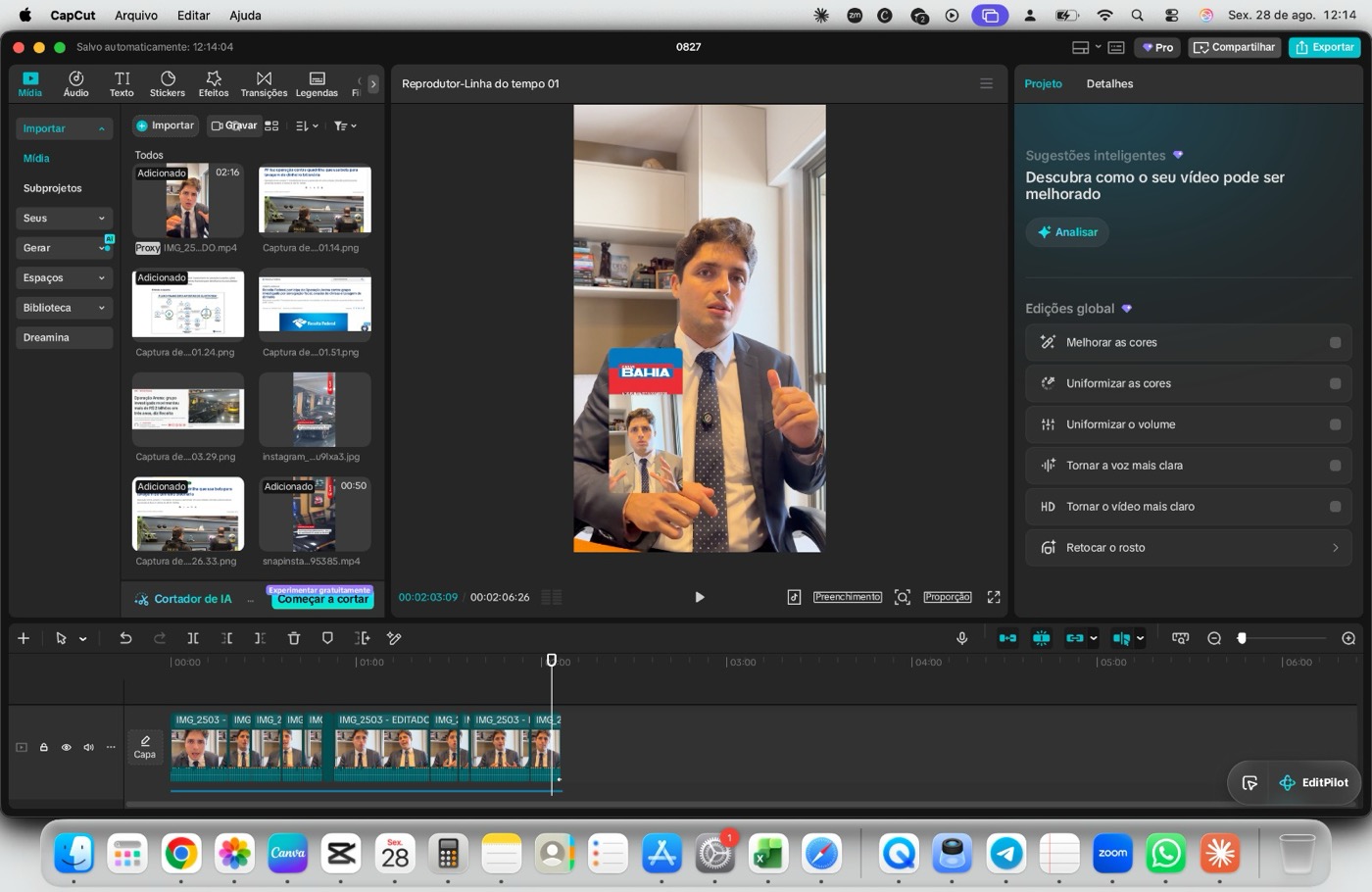
Task: Click the timeline zoom slider handle
Action: 1242,638
